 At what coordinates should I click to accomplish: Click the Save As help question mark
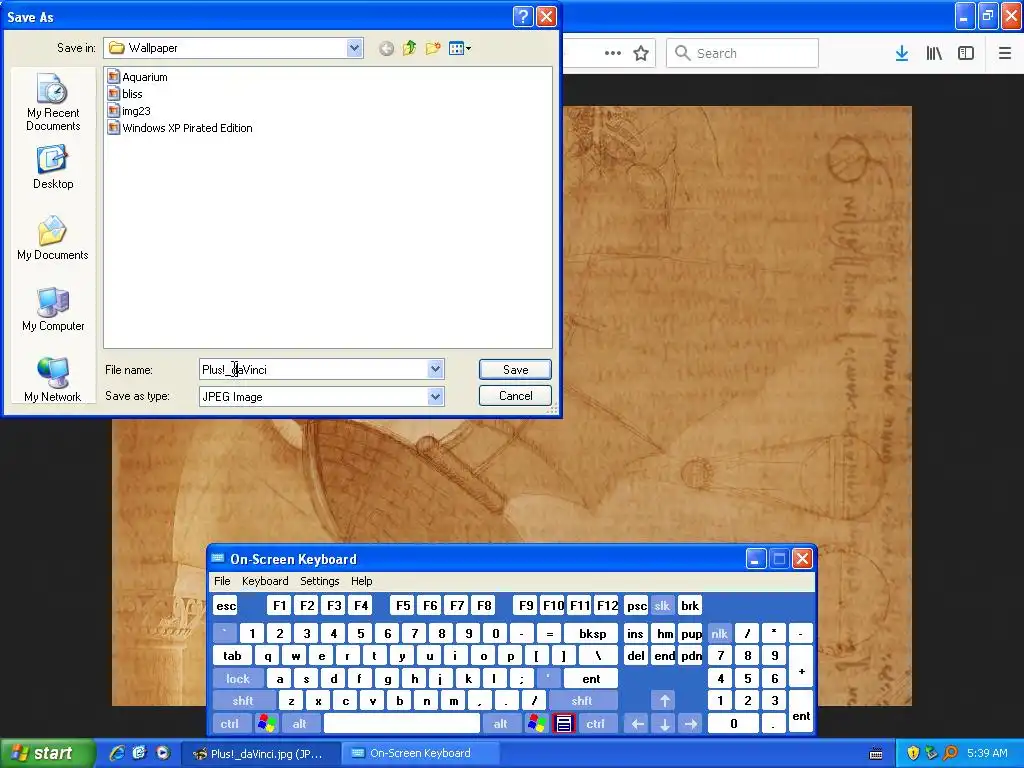point(523,16)
